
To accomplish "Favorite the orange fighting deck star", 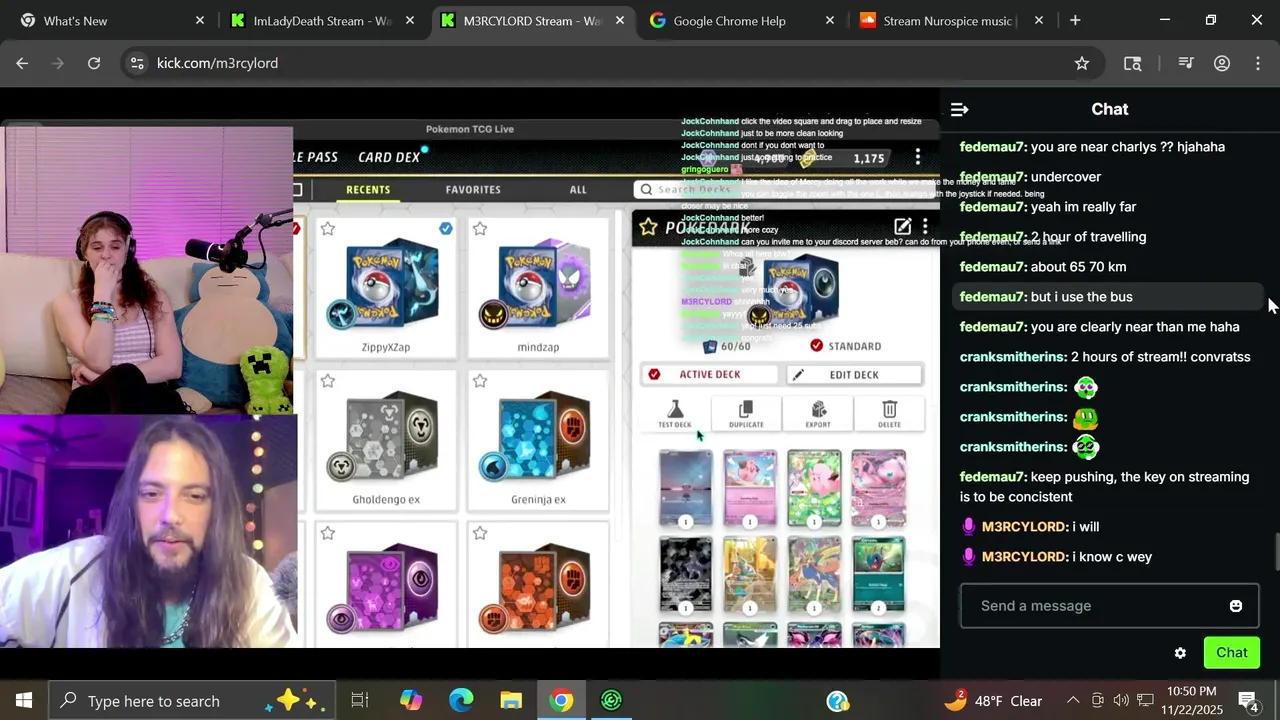I will click(x=480, y=533).
